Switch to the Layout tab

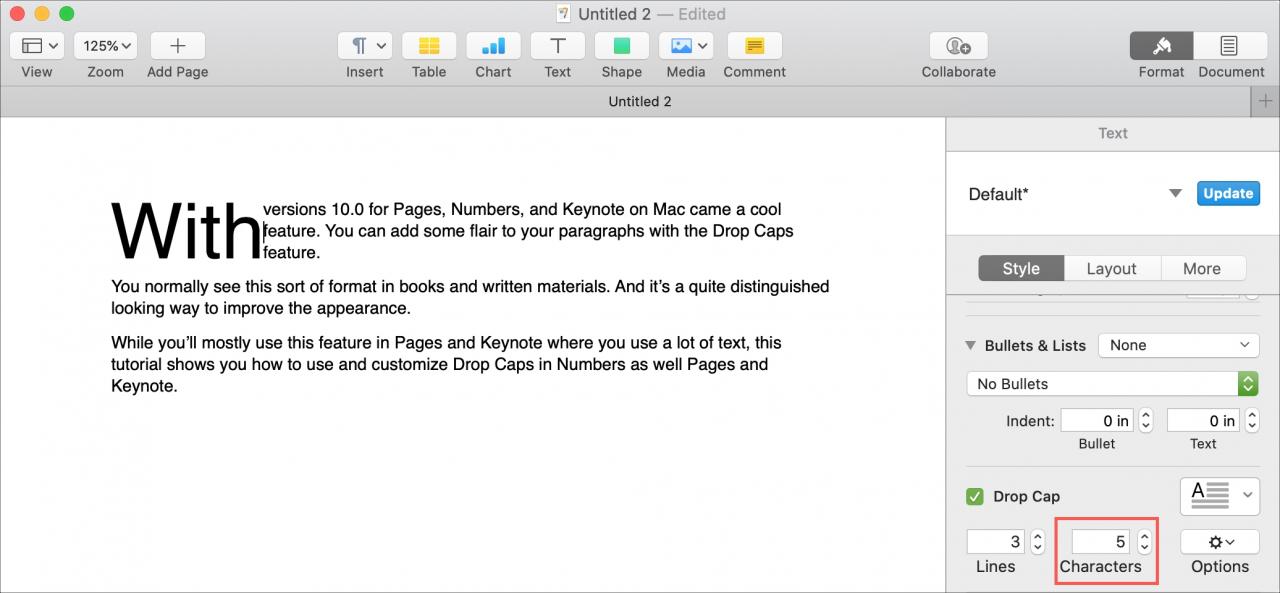pyautogui.click(x=1111, y=268)
